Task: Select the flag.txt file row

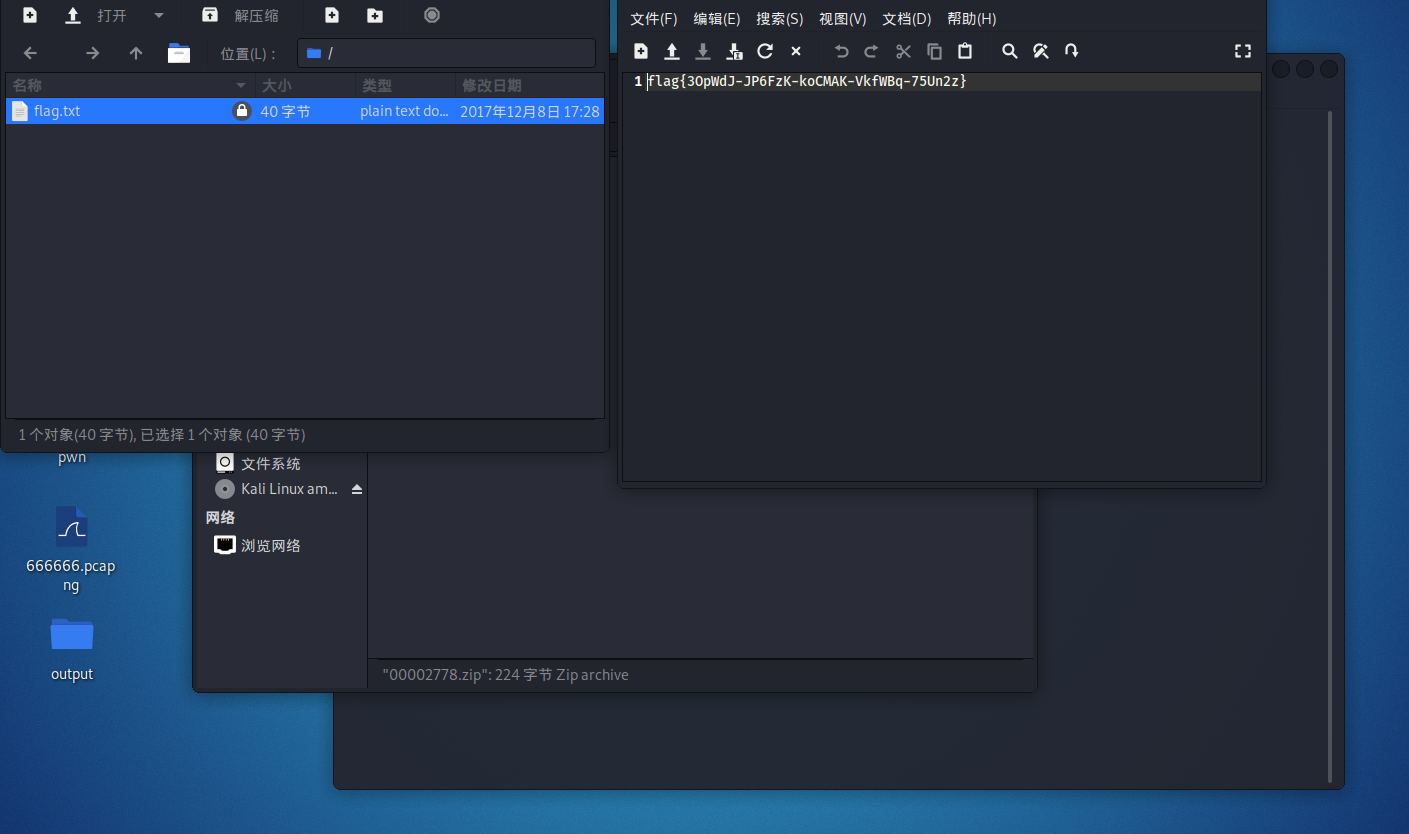Action: tap(305, 111)
